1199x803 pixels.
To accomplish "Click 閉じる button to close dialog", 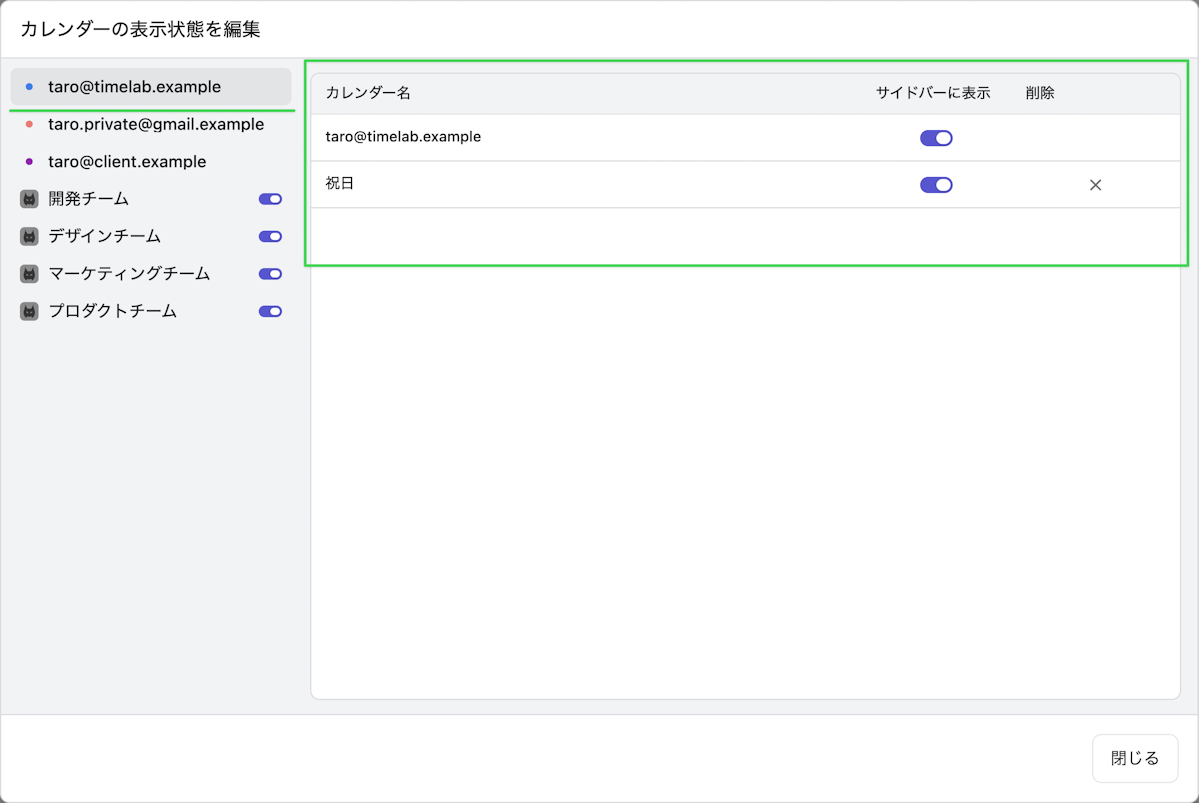I will click(x=1135, y=758).
